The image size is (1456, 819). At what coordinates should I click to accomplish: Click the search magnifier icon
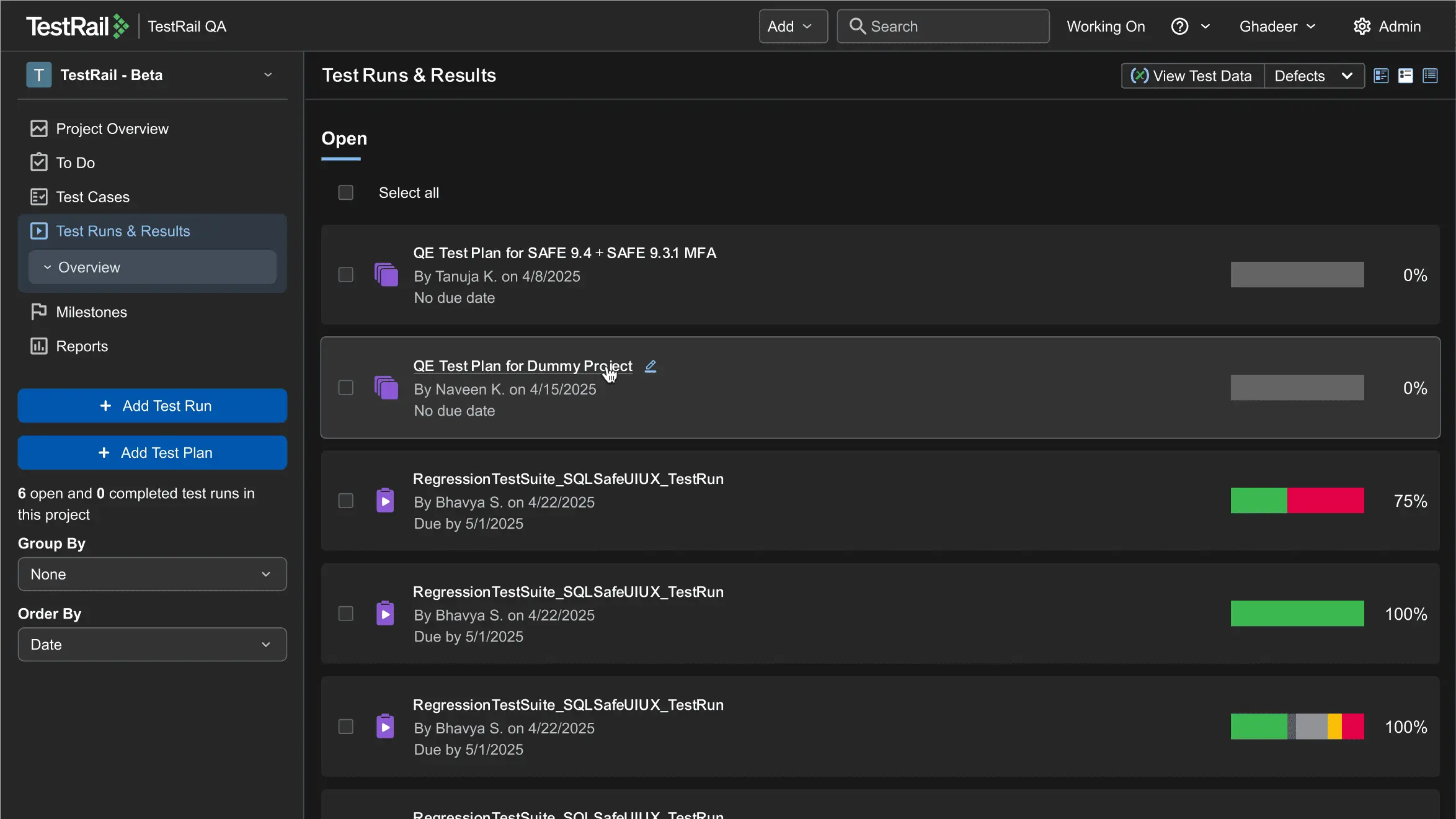(857, 26)
